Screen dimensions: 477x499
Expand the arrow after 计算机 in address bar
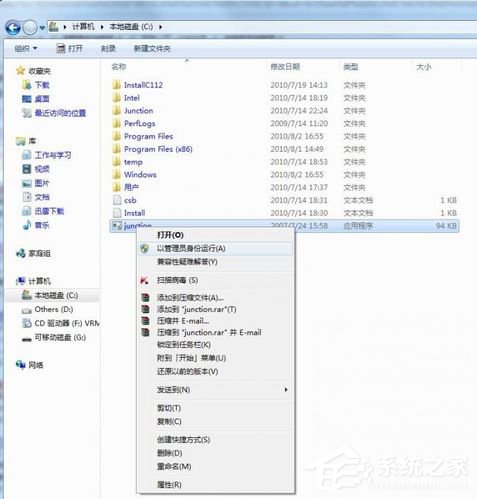(x=102, y=27)
